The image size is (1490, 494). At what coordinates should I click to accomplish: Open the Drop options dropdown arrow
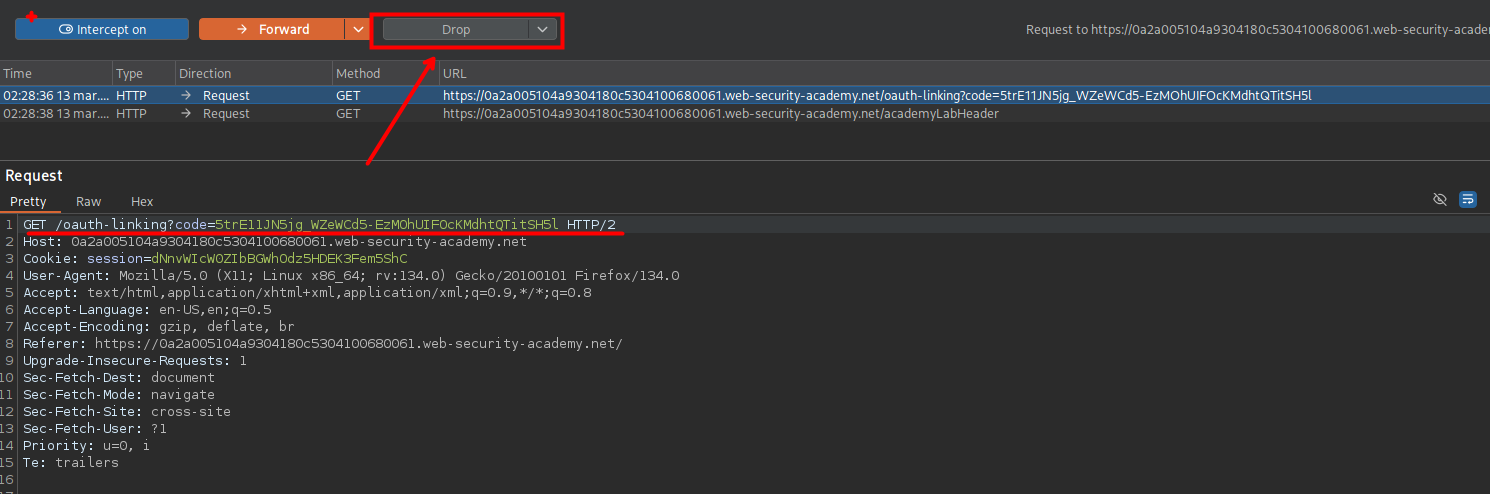click(542, 30)
